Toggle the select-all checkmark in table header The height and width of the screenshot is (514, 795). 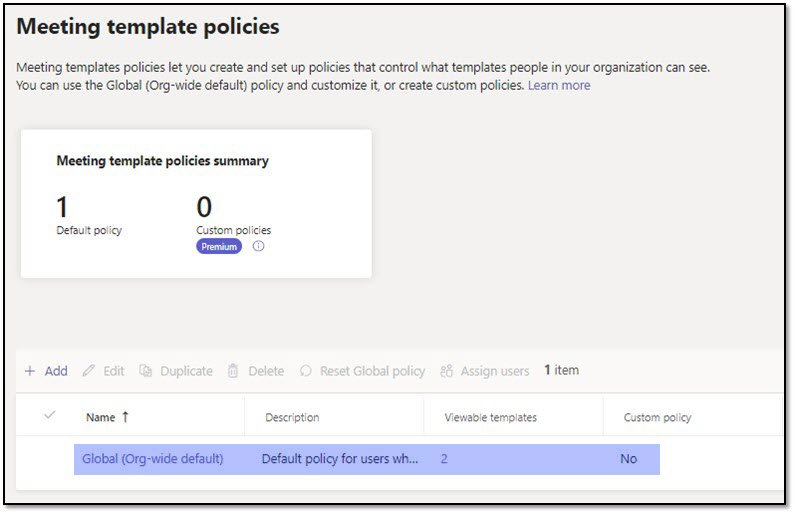(x=50, y=416)
